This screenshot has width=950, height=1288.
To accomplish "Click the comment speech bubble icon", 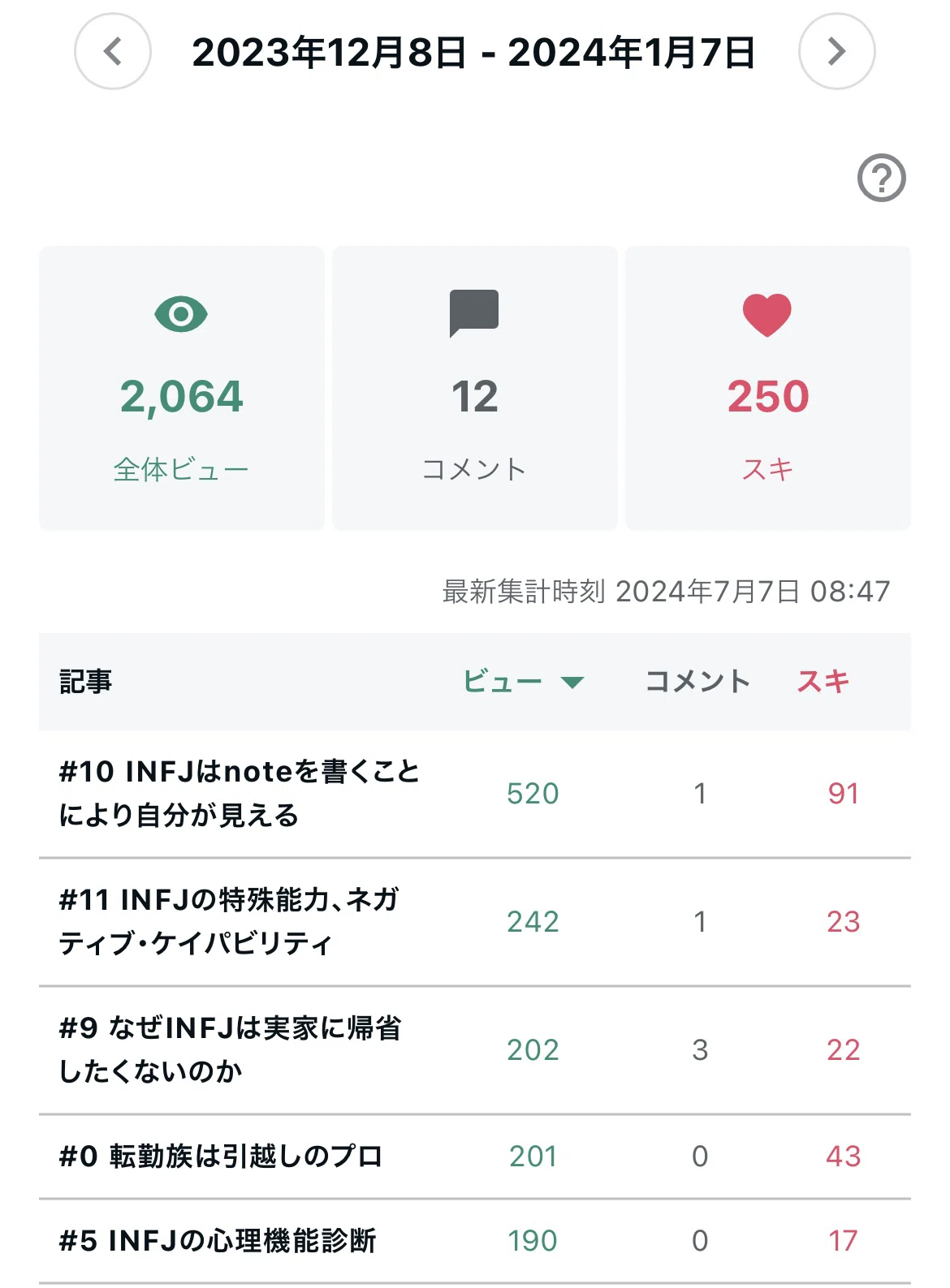I will pos(474,312).
